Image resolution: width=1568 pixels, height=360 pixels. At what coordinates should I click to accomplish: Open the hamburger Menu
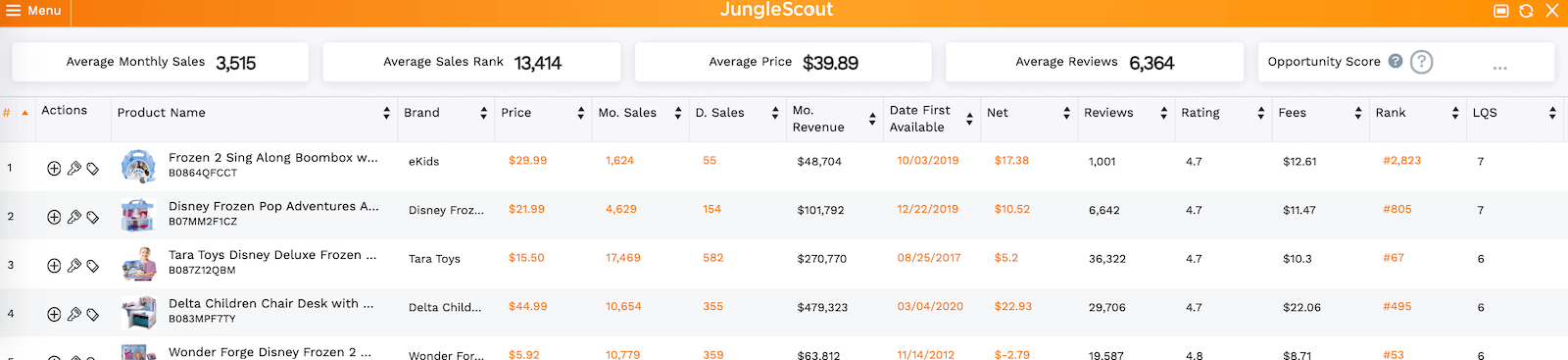tap(33, 11)
